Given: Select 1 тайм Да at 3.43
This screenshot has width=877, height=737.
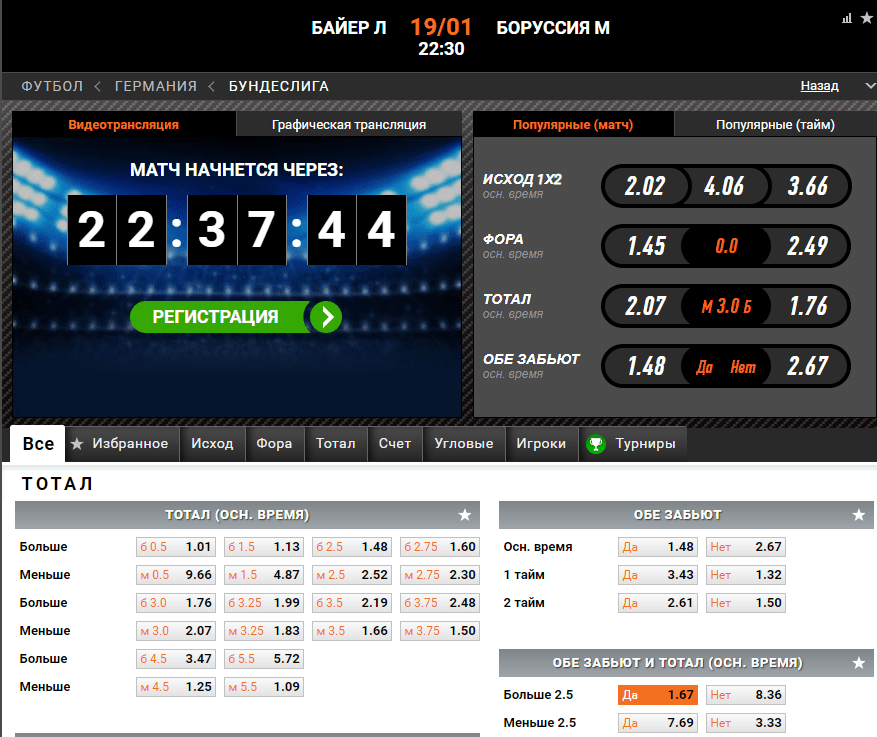Looking at the screenshot, I should 658,575.
